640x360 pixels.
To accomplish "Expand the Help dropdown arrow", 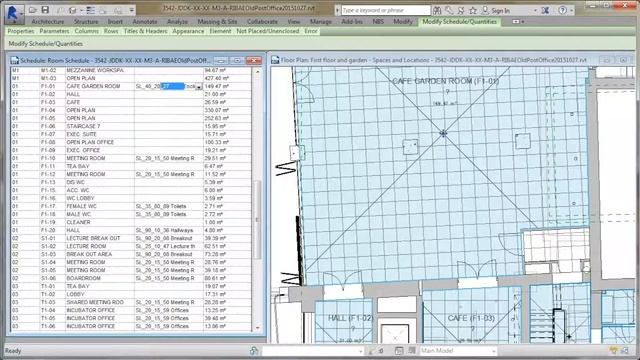I will pos(571,10).
